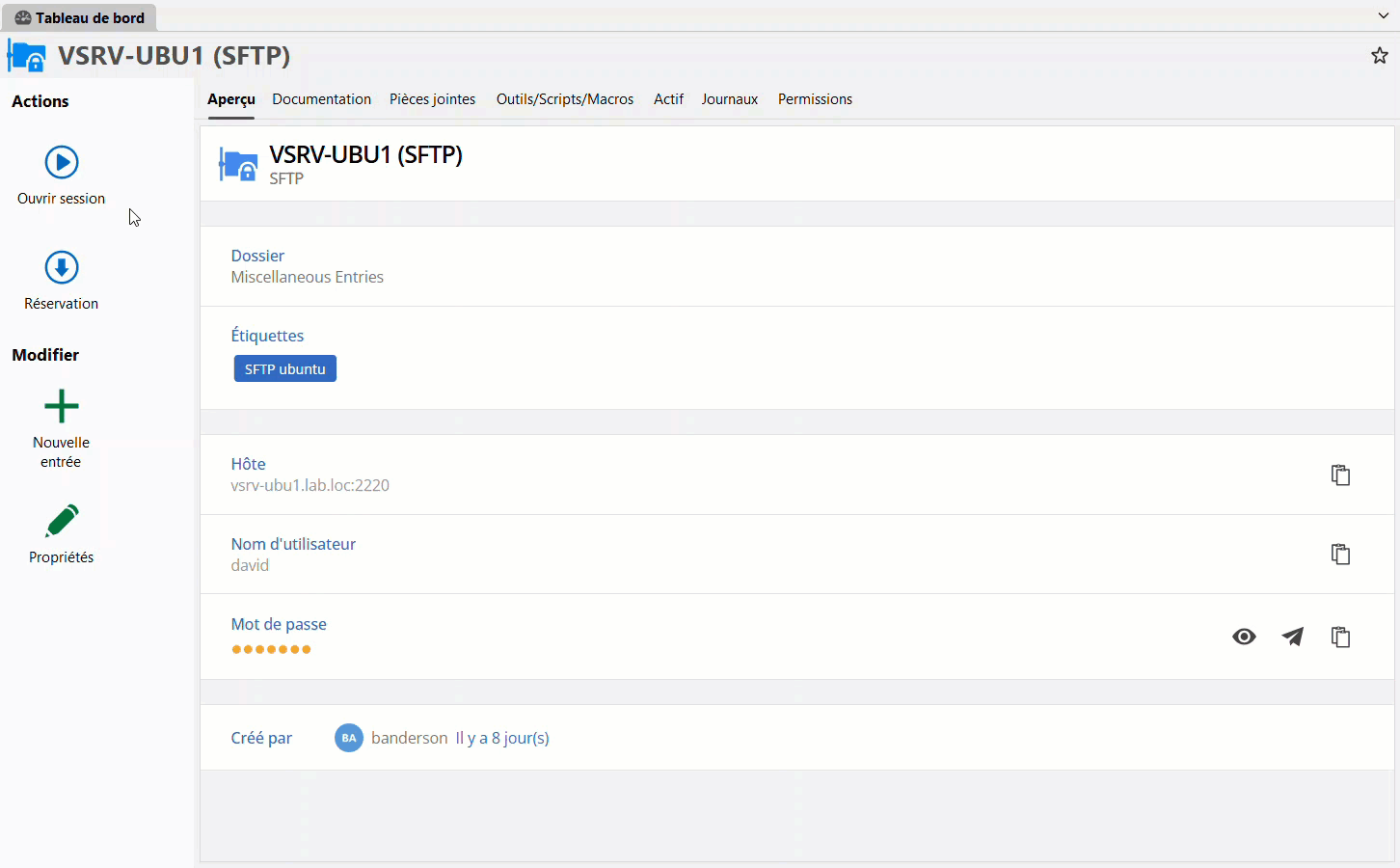Click the SFTP entry icon beside VSRV-UBU1
Screen dimensions: 1400x868
(238, 164)
